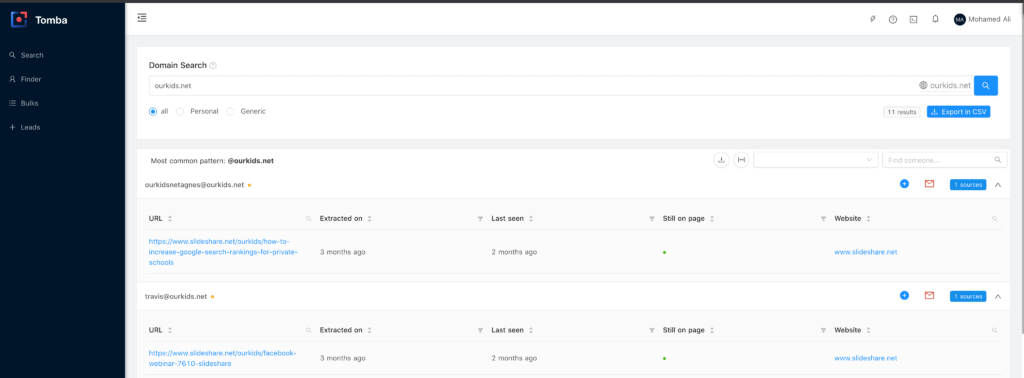1024x378 pixels.
Task: Send email to travis@ourkids.net via envelope icon
Action: pyautogui.click(x=929, y=295)
